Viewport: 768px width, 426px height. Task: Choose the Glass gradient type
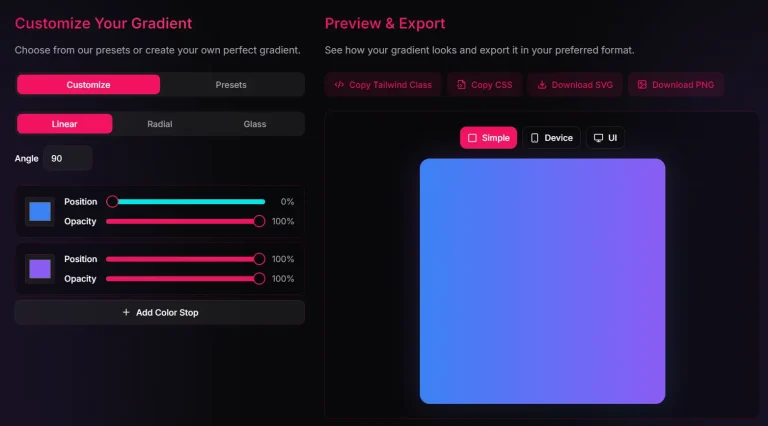point(255,124)
